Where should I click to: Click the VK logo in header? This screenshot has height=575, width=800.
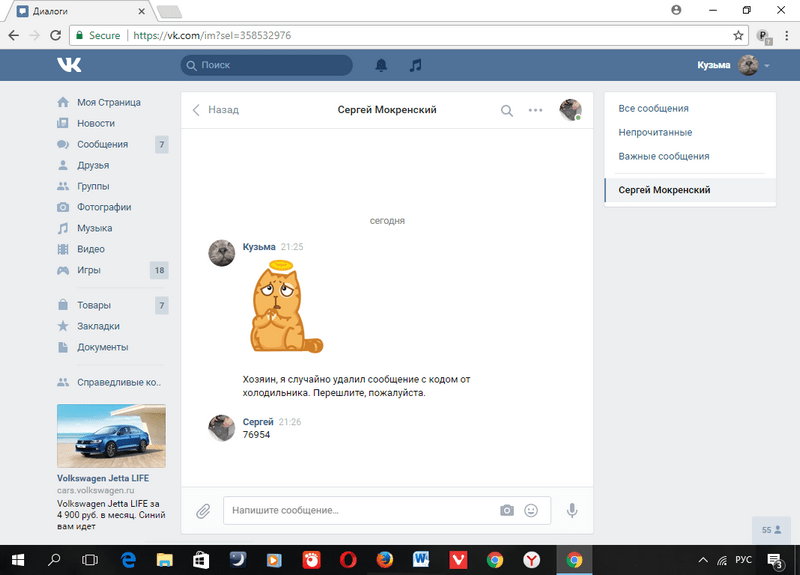click(69, 65)
